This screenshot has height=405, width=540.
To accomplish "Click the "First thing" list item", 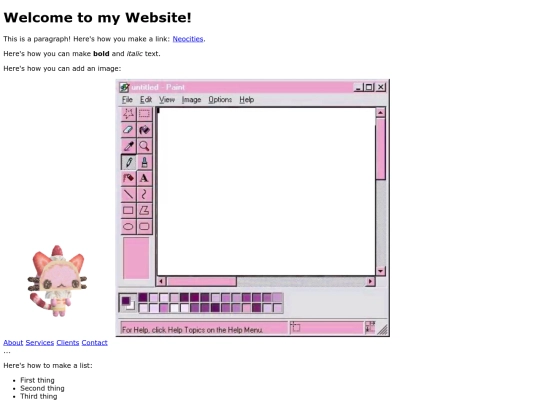I will click(x=37, y=380).
